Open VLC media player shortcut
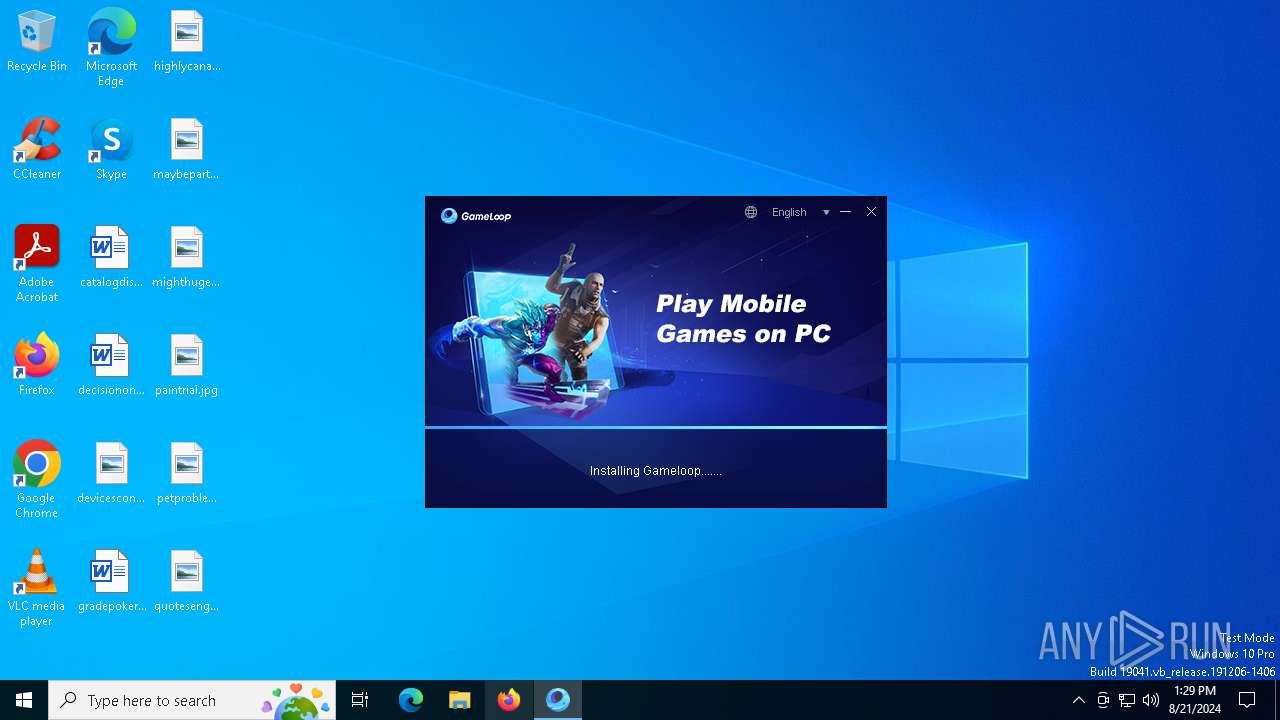This screenshot has width=1280, height=720. [37, 588]
